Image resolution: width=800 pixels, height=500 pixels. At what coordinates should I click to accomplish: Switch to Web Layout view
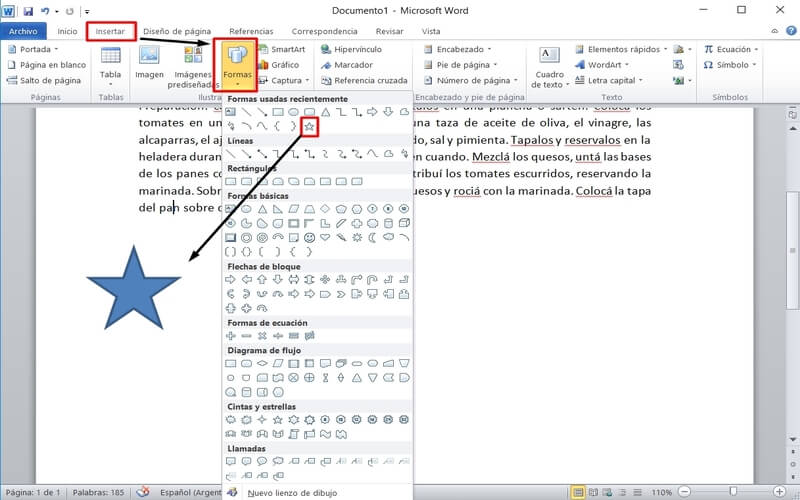608,492
